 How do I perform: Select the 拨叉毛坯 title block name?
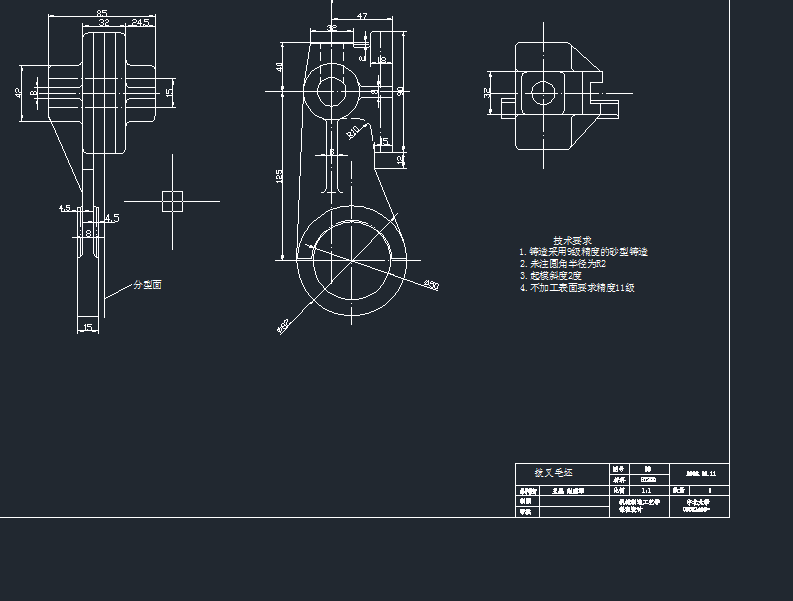click(x=554, y=473)
